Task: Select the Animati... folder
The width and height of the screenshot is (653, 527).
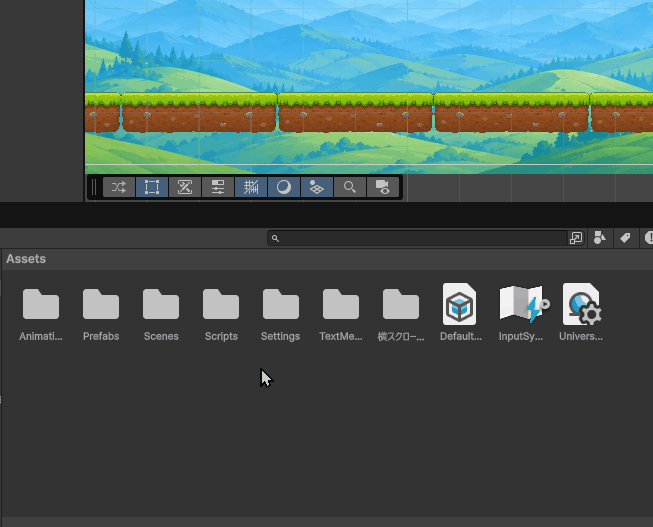Action: pyautogui.click(x=41, y=313)
